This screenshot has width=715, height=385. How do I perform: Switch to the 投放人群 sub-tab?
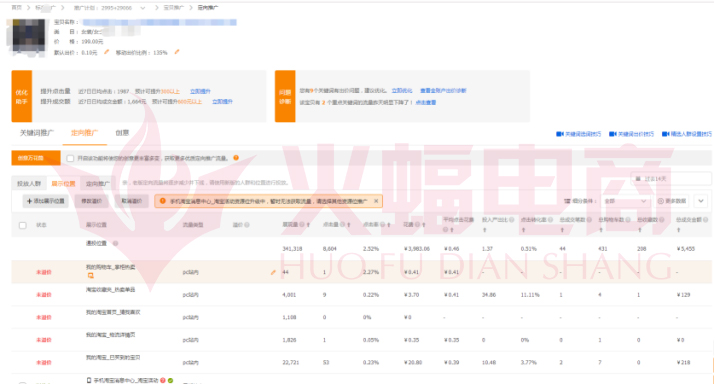(x=29, y=183)
